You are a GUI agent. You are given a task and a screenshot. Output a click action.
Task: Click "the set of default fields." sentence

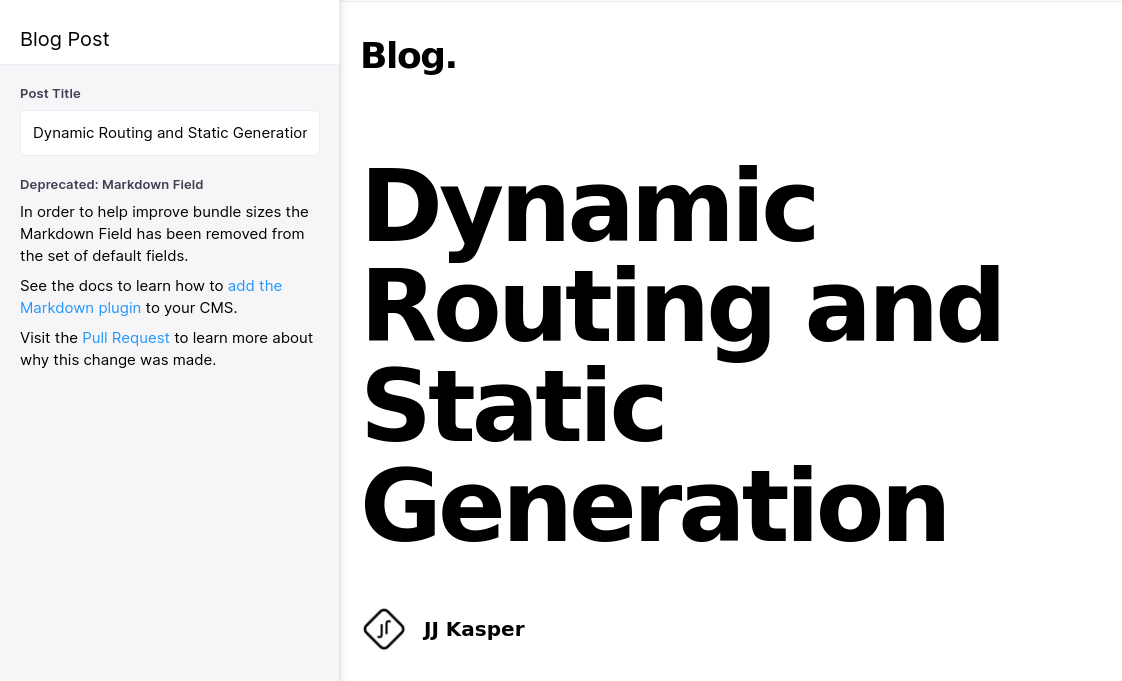point(104,255)
